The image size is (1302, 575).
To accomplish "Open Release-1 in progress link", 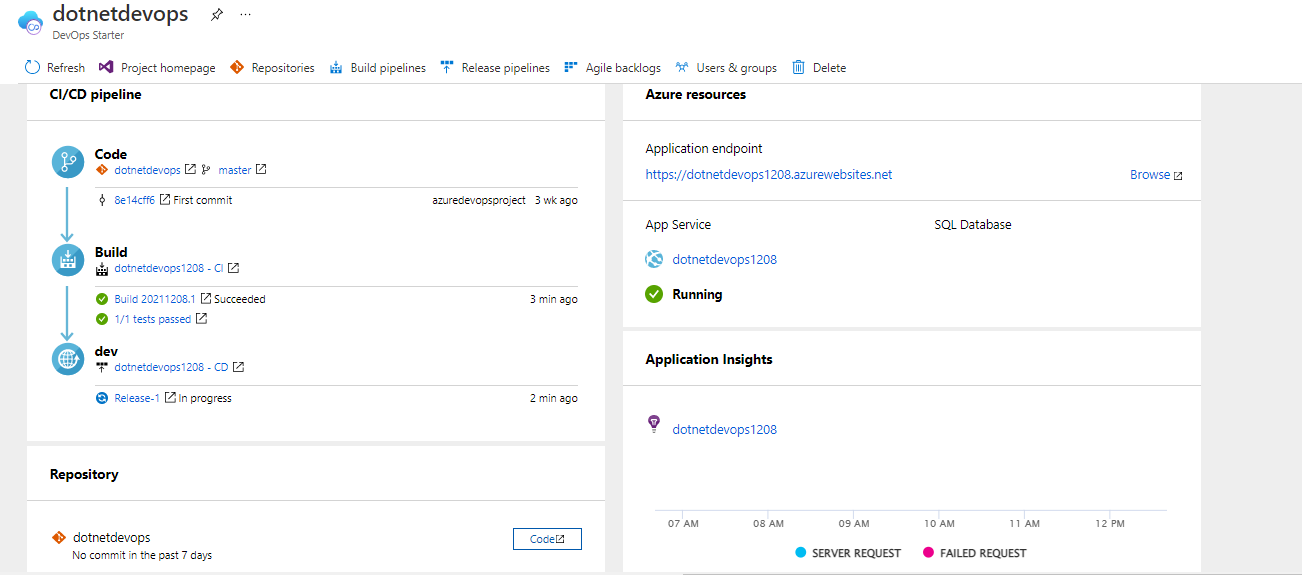I will [x=137, y=398].
